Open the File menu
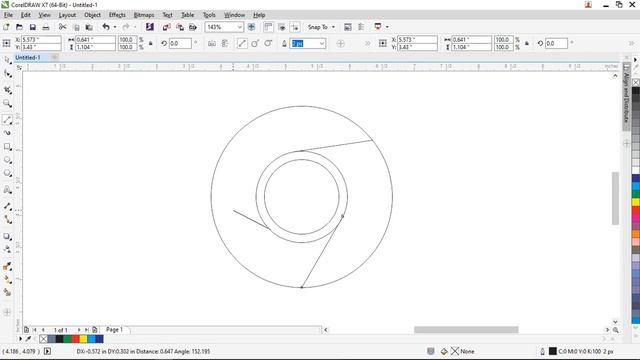 [8, 15]
